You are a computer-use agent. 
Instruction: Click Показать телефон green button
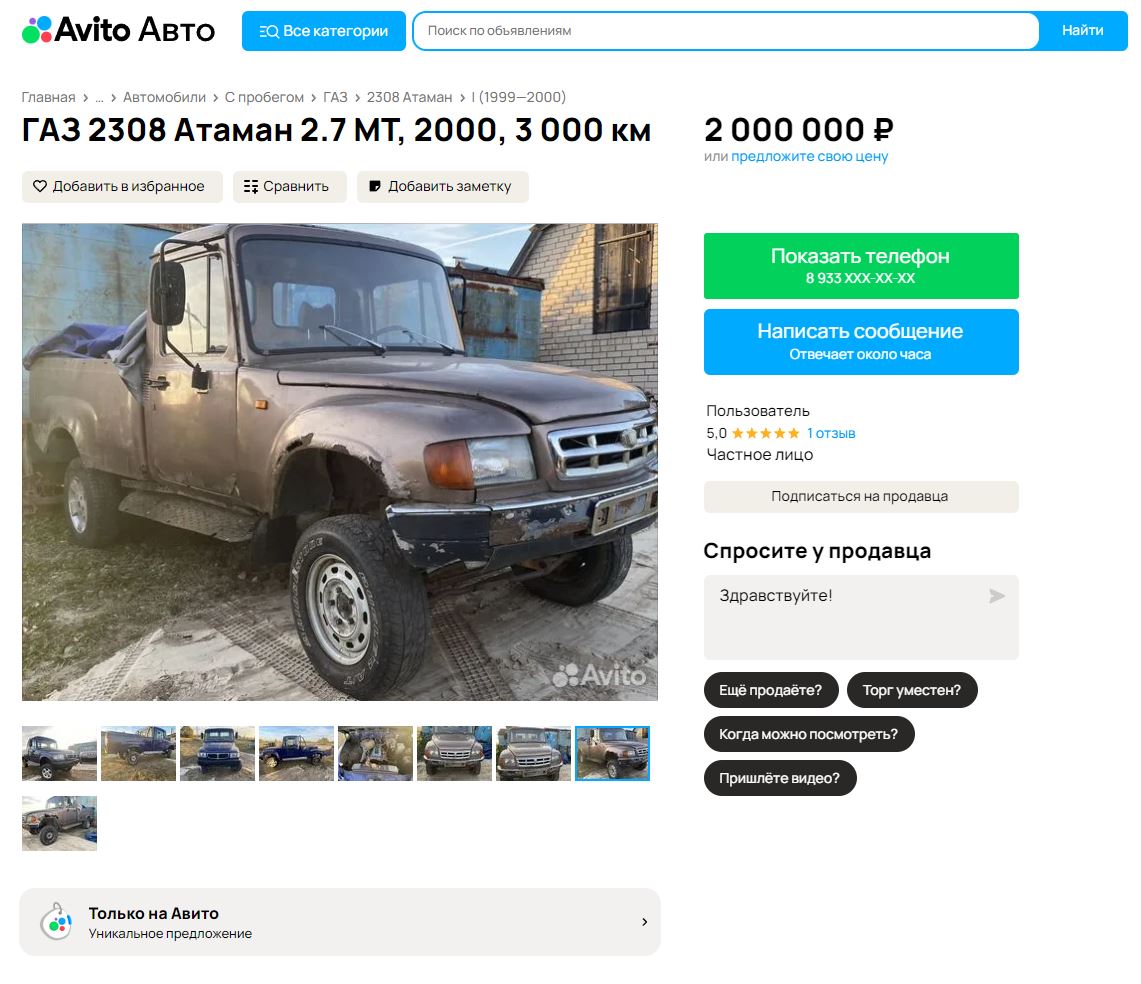click(861, 266)
